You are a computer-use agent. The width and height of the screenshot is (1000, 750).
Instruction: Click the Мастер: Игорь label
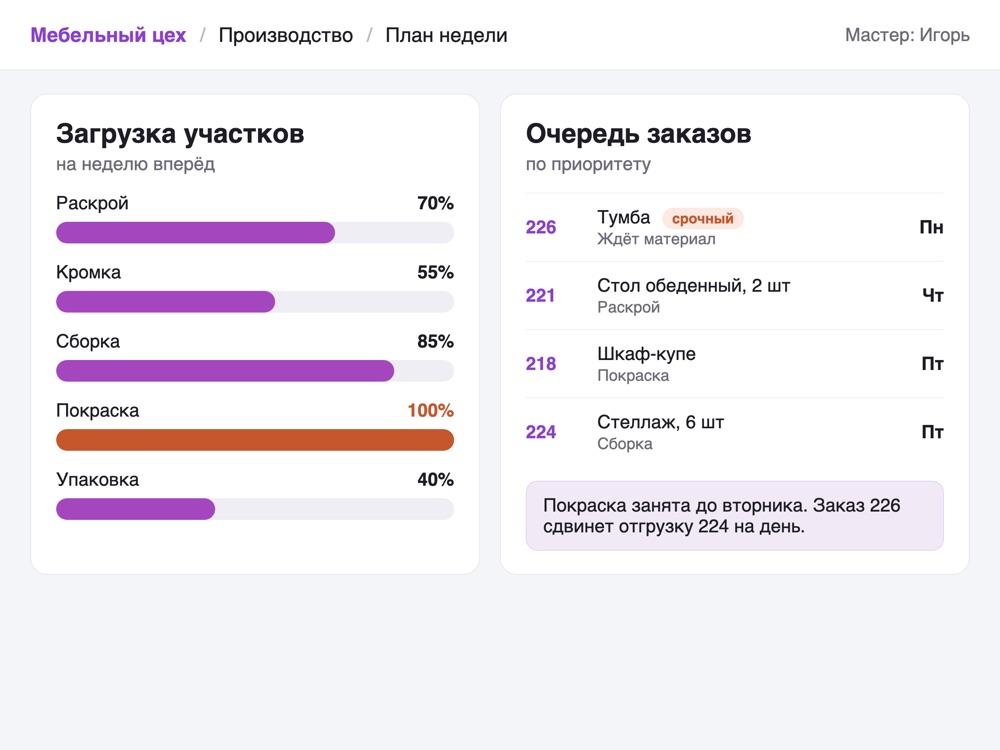tap(907, 35)
